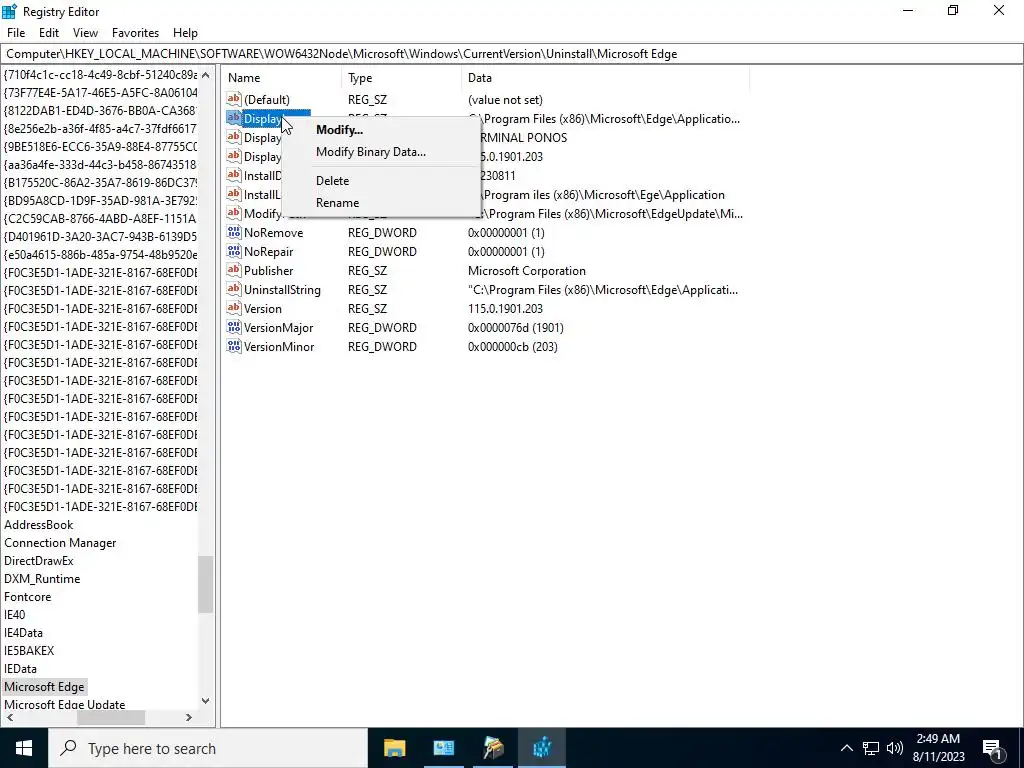Select the DirectDrawEx key
Screen dimensions: 1024x768
(39, 560)
